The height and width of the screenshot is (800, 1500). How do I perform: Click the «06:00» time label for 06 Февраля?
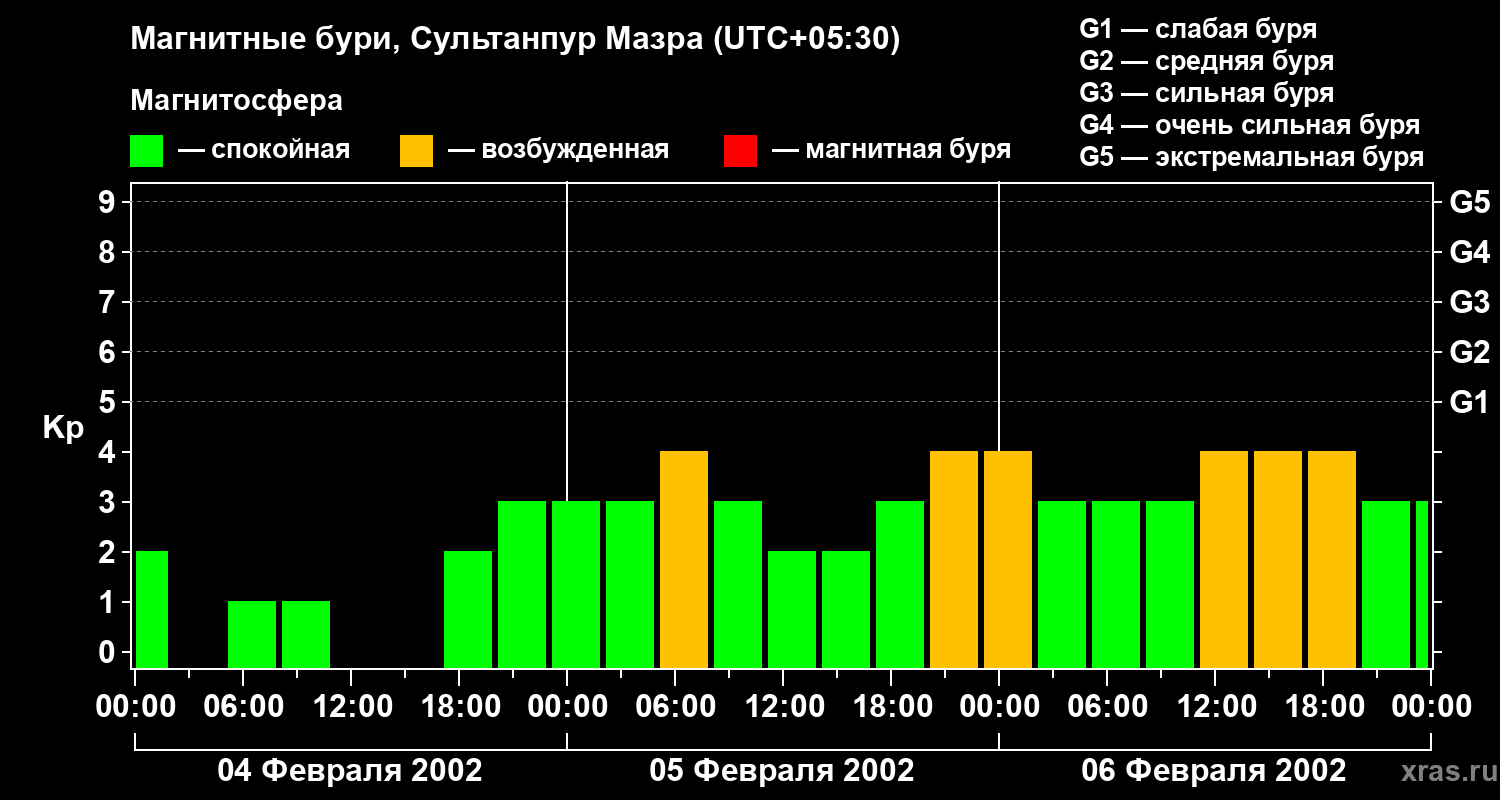(x=1107, y=707)
